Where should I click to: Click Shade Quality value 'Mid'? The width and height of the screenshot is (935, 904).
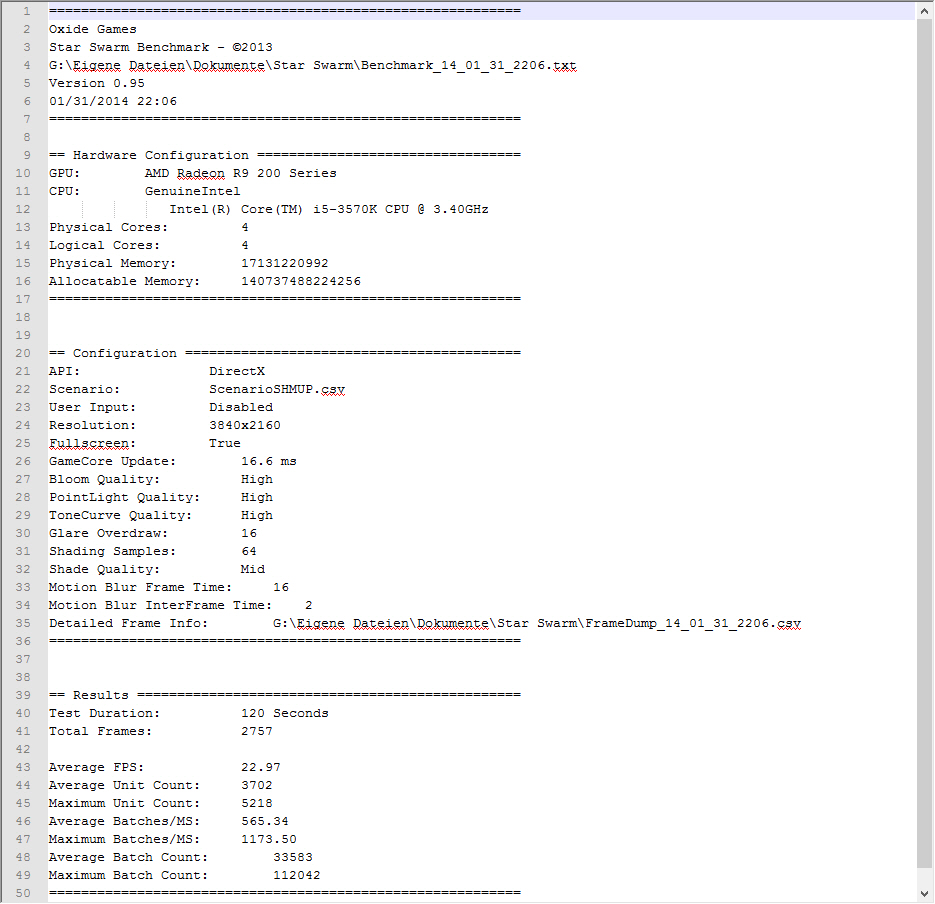tap(253, 569)
